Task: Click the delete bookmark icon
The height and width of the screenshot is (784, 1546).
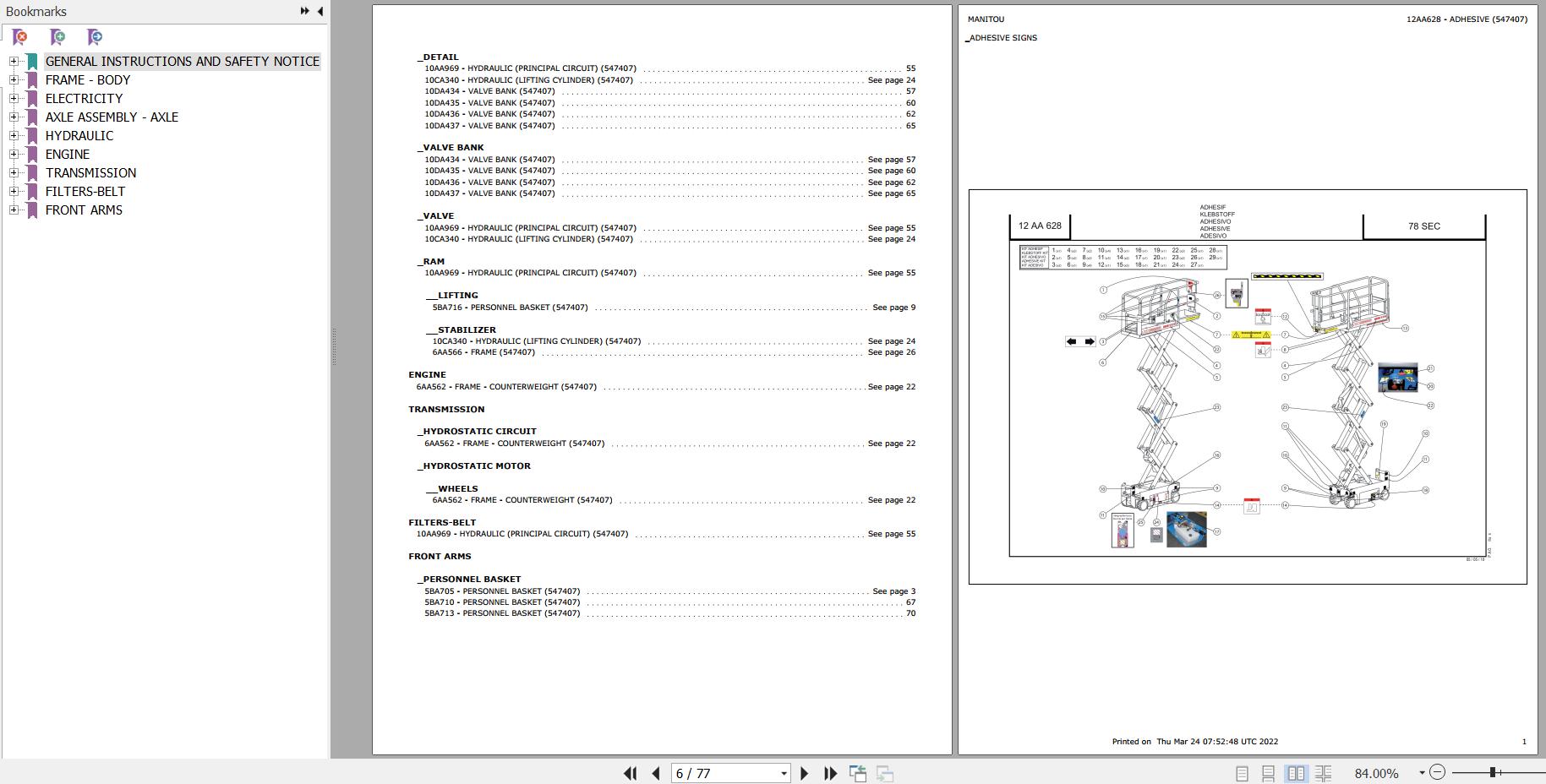Action: pos(19,36)
